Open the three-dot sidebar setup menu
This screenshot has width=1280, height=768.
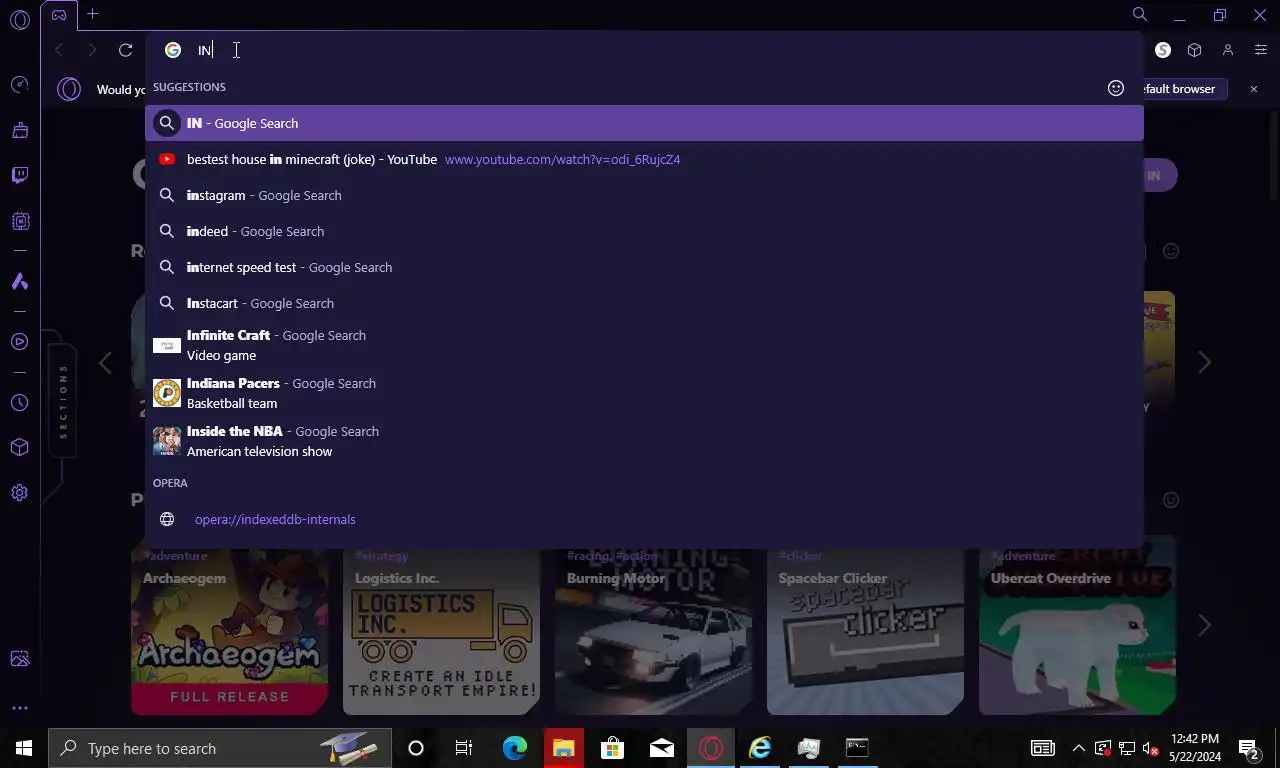click(20, 708)
